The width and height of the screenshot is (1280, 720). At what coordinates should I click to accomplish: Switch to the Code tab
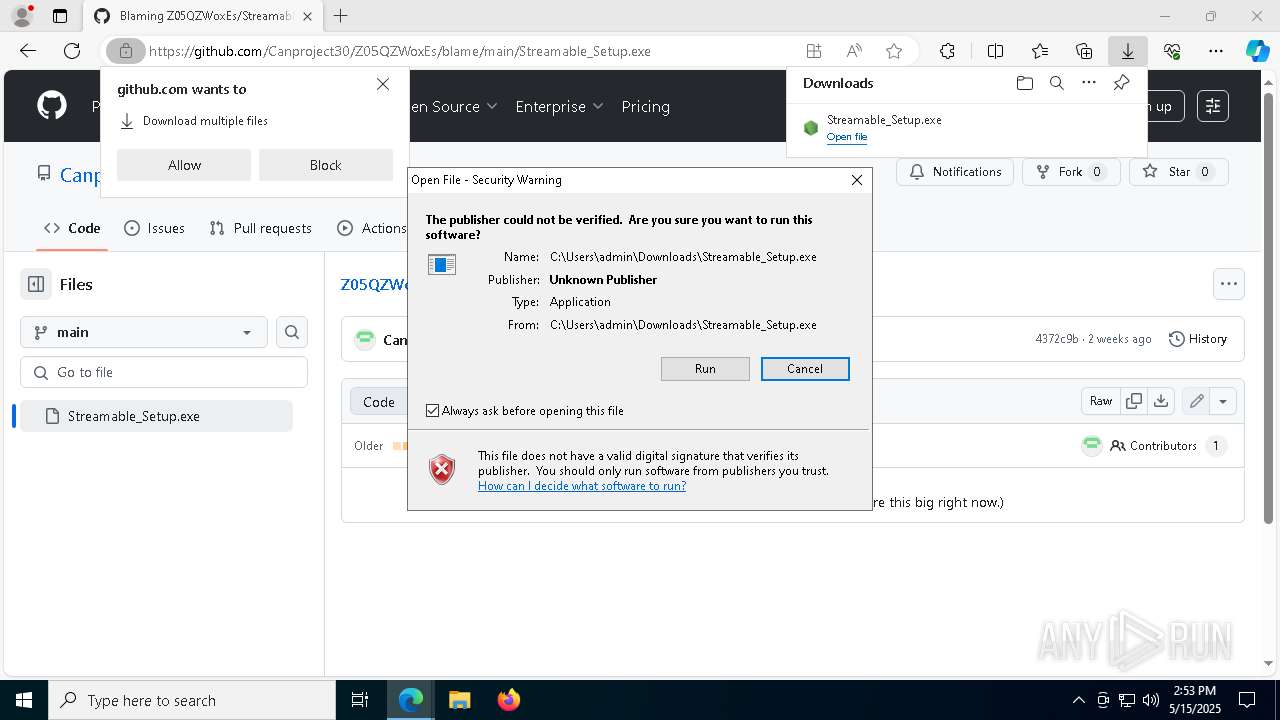[72, 228]
